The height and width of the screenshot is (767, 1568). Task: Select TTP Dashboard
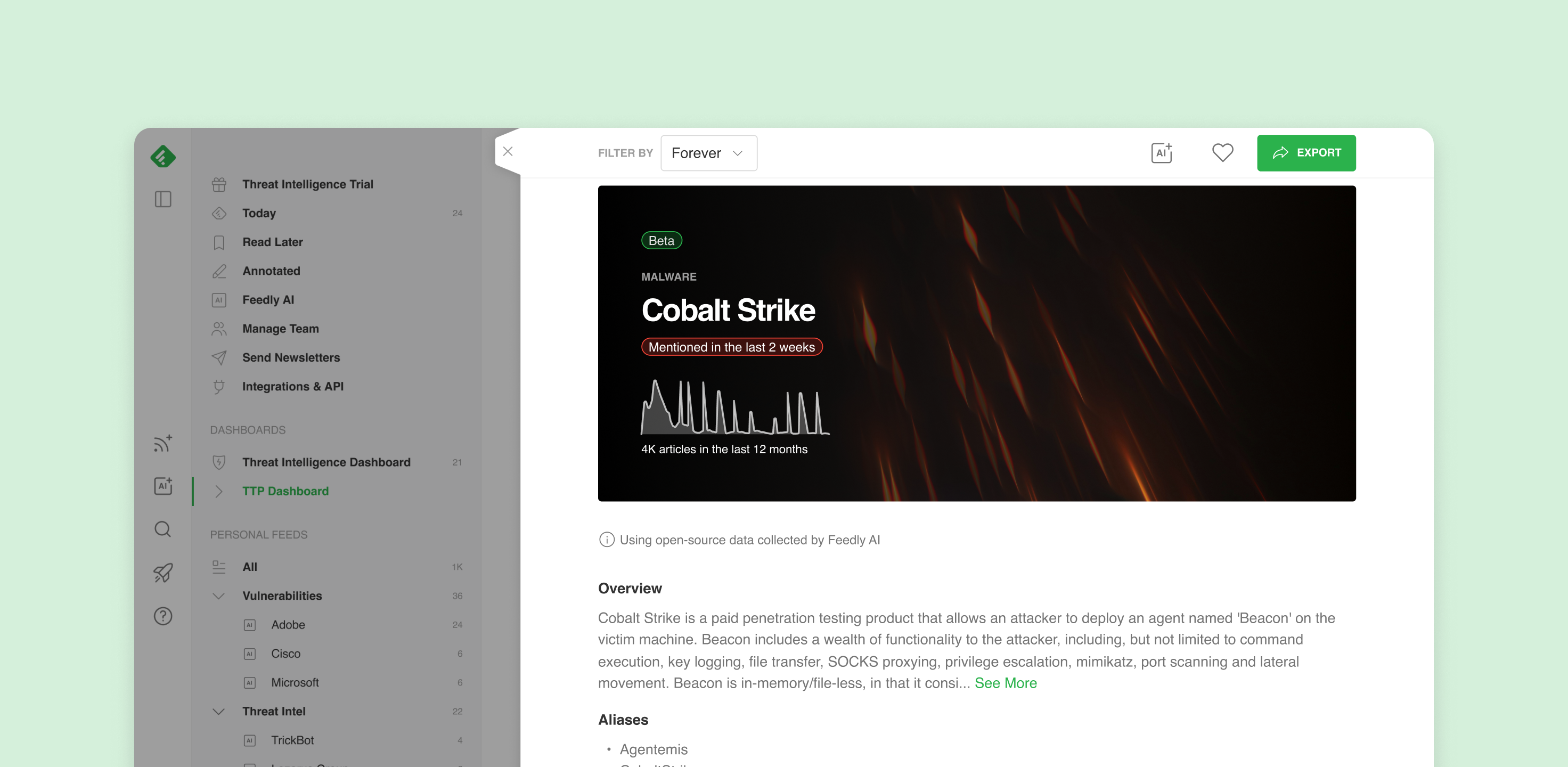[x=285, y=491]
